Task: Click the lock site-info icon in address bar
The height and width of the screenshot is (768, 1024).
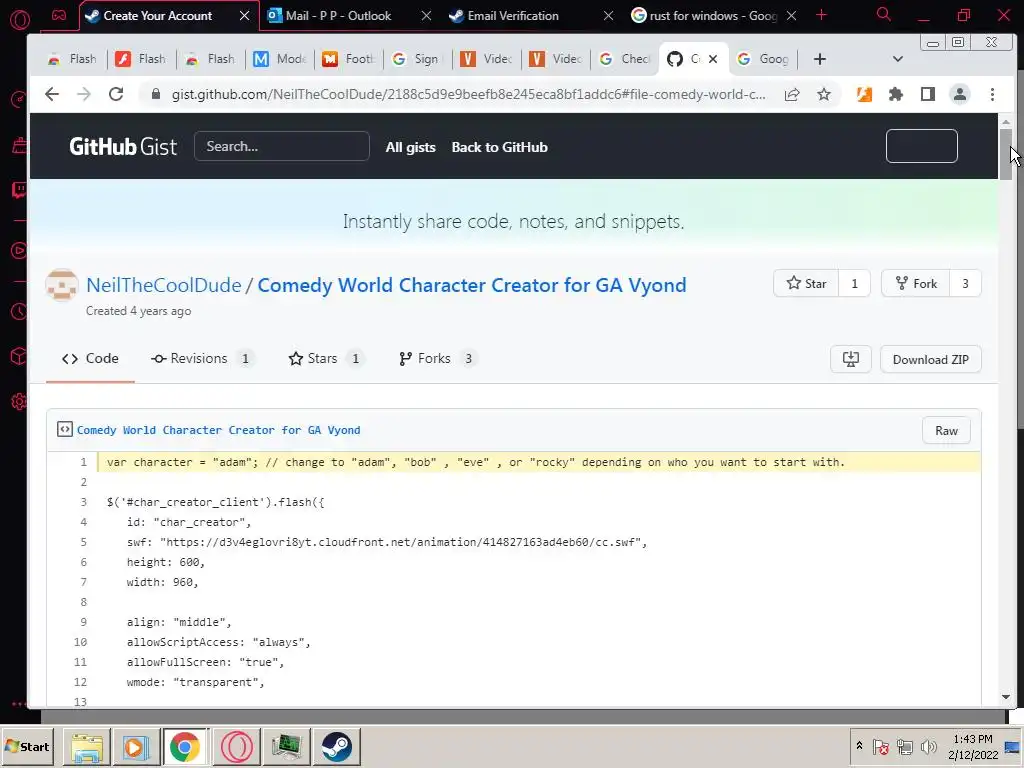Action: tap(155, 94)
